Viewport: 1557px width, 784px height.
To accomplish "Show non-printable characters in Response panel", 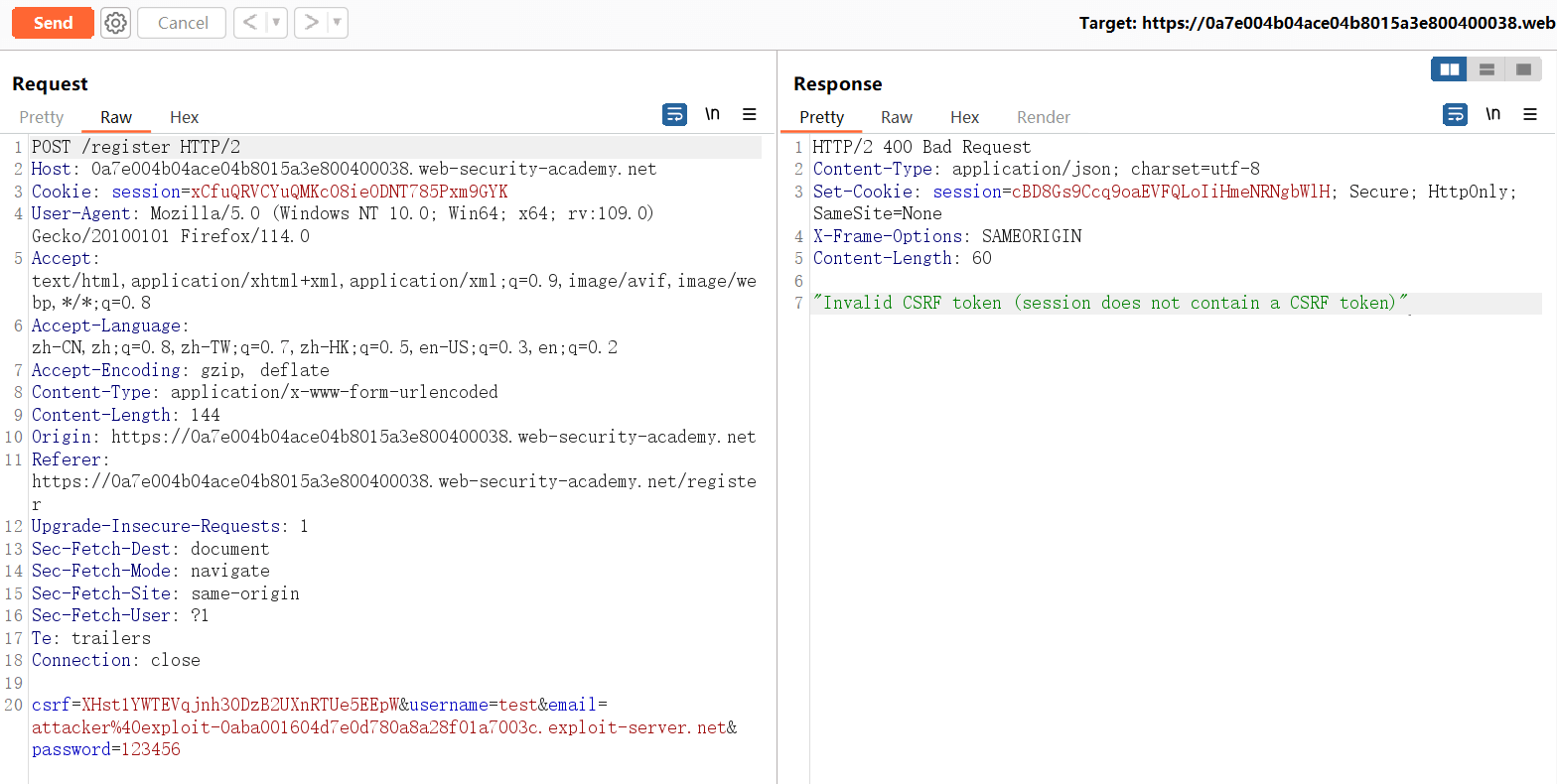I will point(1492,114).
